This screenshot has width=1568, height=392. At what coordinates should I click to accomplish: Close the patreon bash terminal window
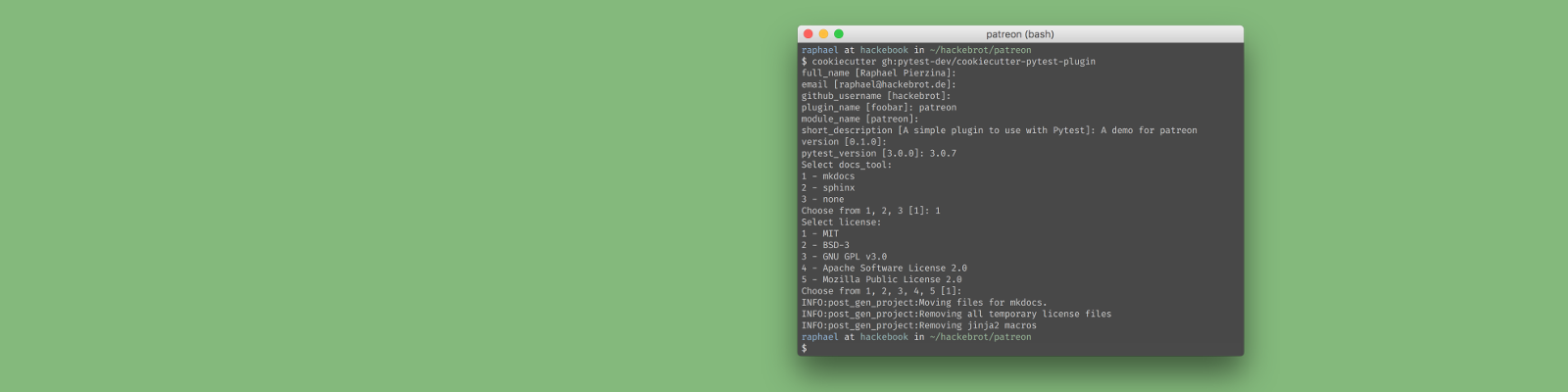(x=808, y=33)
